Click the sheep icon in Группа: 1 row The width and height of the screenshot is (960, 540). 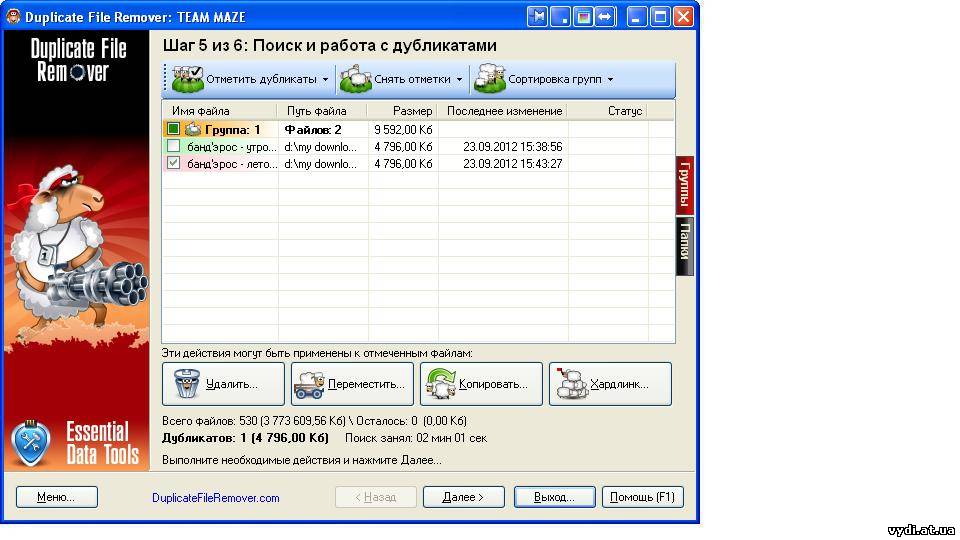pyautogui.click(x=193, y=129)
